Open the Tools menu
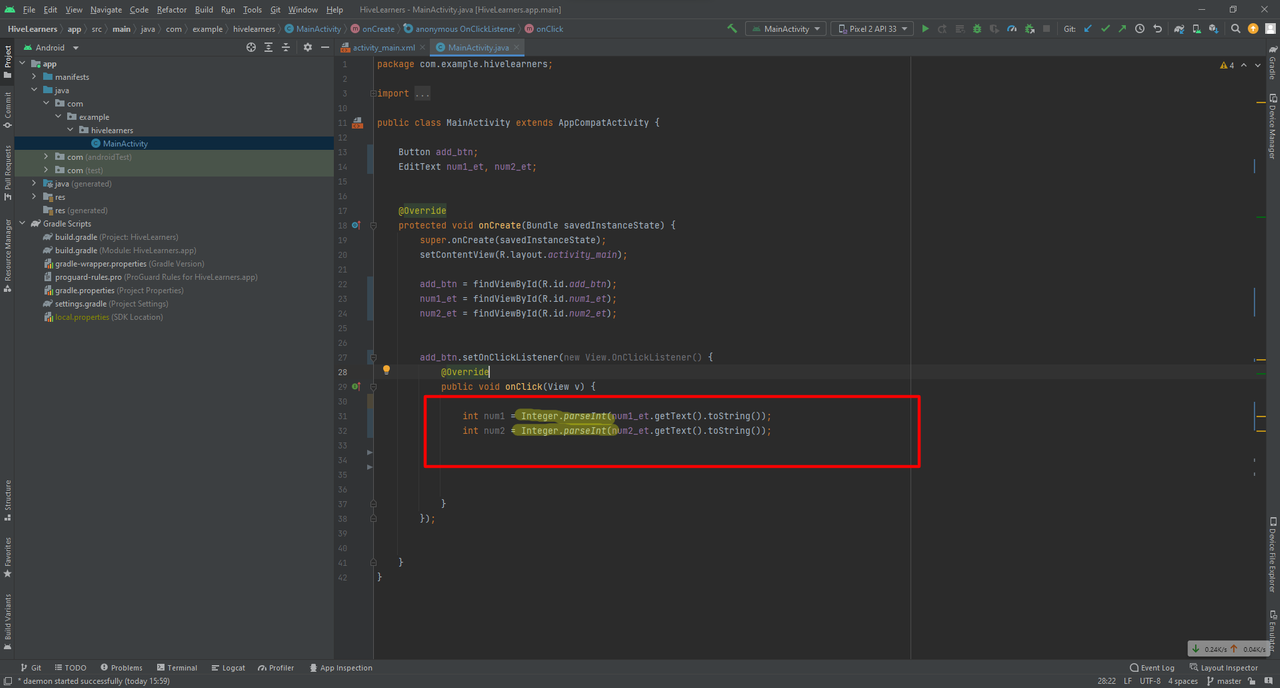Screen dimensions: 1280x688 click(252, 10)
